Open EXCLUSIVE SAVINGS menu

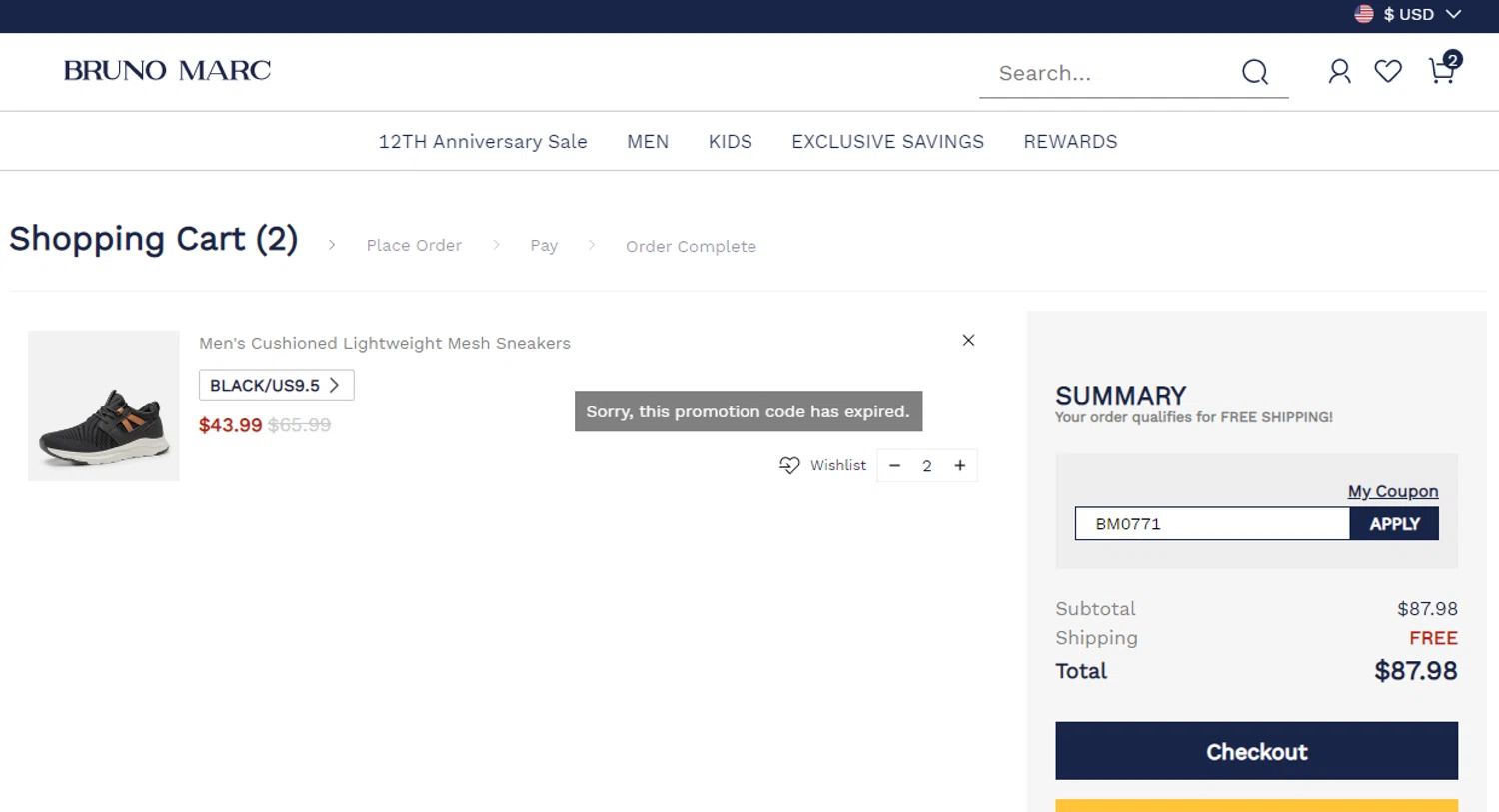pos(887,141)
